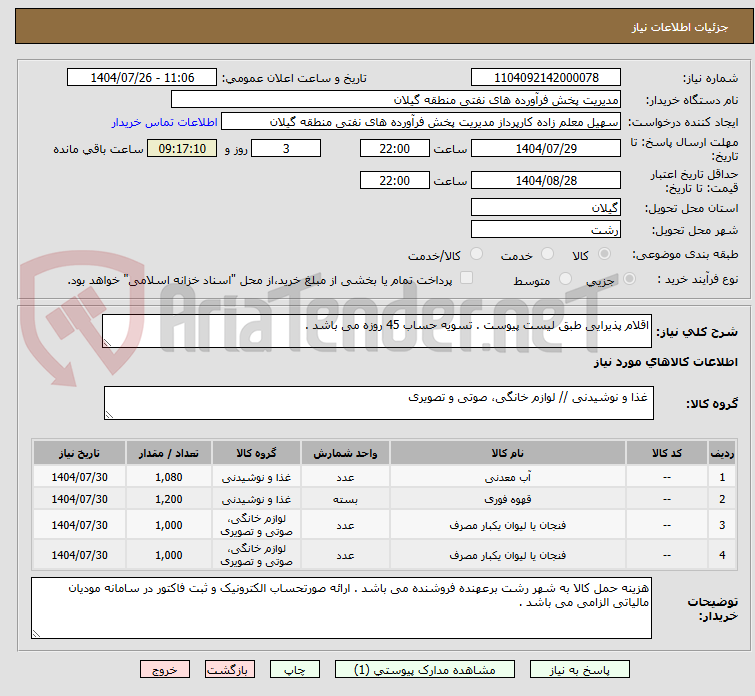Click response deadline date 1404/07/29
Screen dimensions: 755x696
(546, 148)
